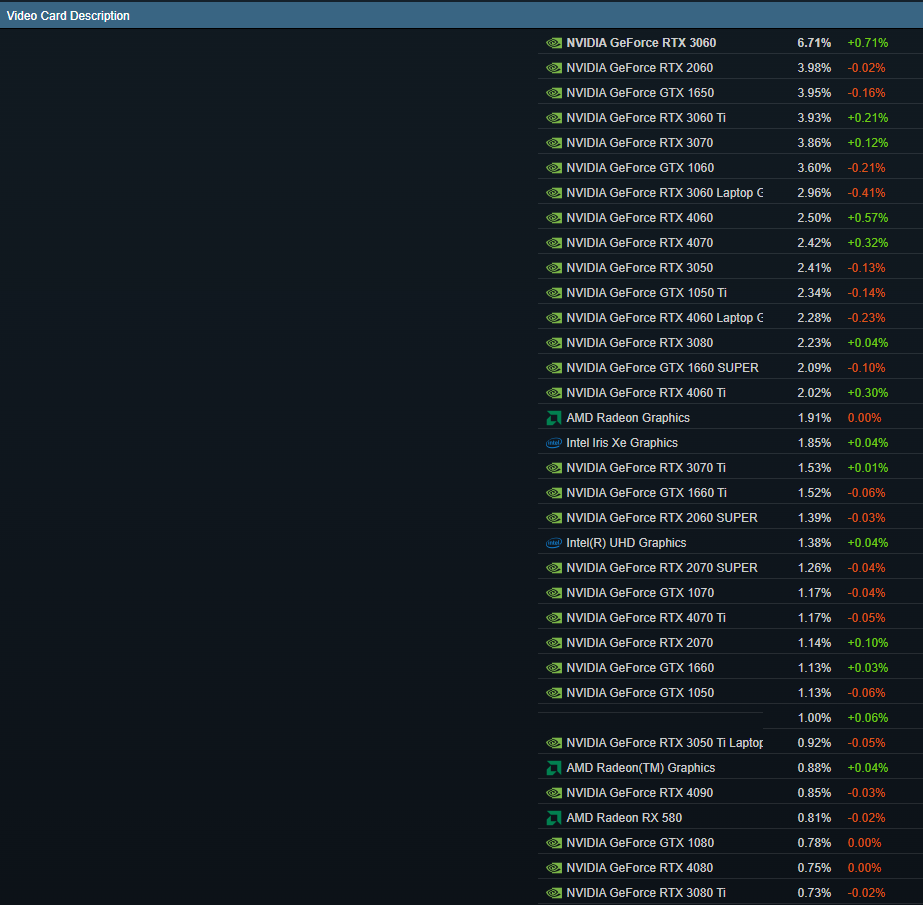Viewport: 923px width, 905px height.
Task: Click NVIDIA icon beside RTX 3060 Ti
Action: (x=554, y=118)
